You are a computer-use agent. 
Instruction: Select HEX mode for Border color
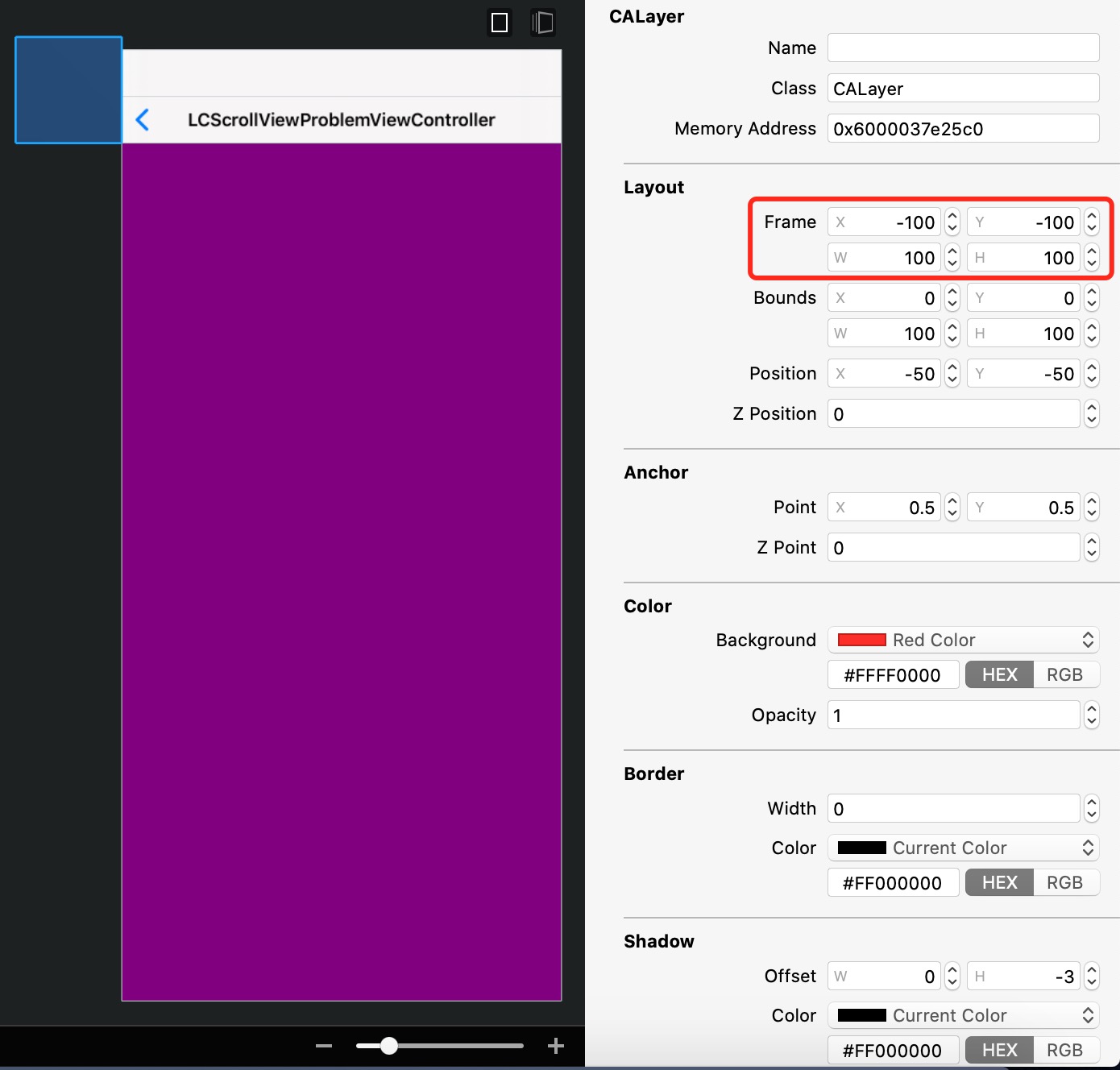[999, 882]
